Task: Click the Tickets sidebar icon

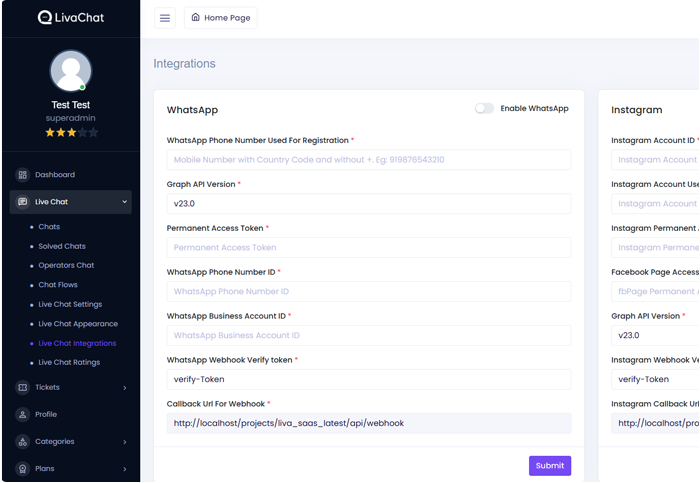Action: pos(22,387)
